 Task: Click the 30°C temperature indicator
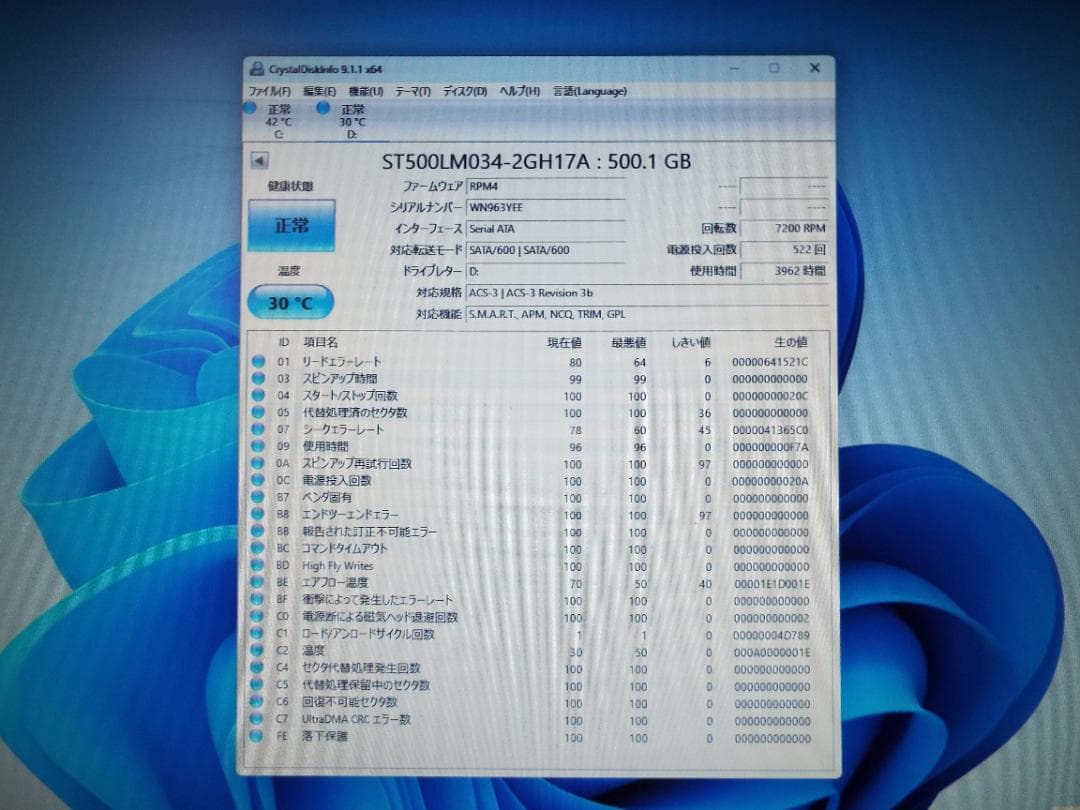pyautogui.click(x=289, y=302)
